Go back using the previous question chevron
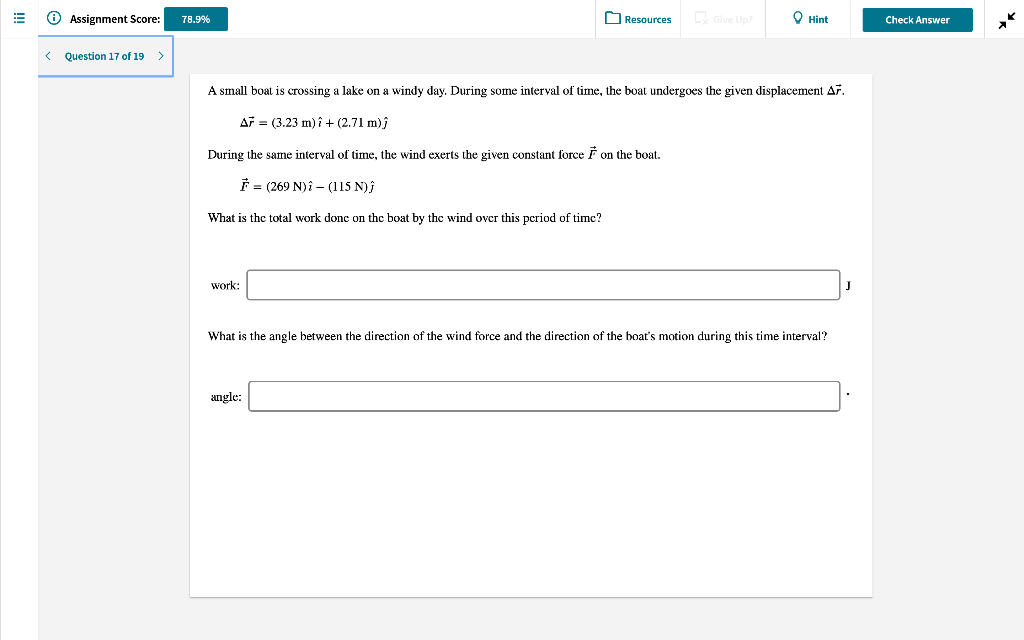 pos(47,57)
